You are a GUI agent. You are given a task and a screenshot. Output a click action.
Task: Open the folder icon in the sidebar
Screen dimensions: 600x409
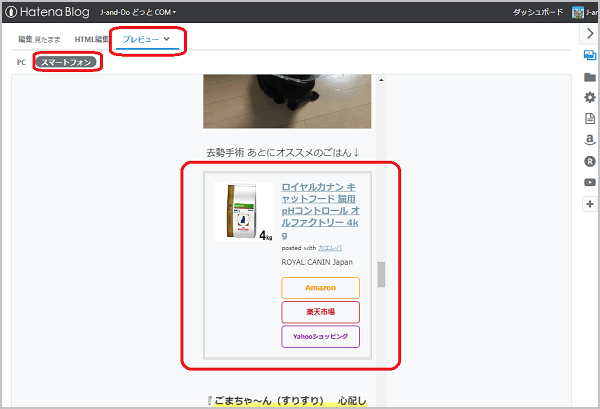(590, 77)
